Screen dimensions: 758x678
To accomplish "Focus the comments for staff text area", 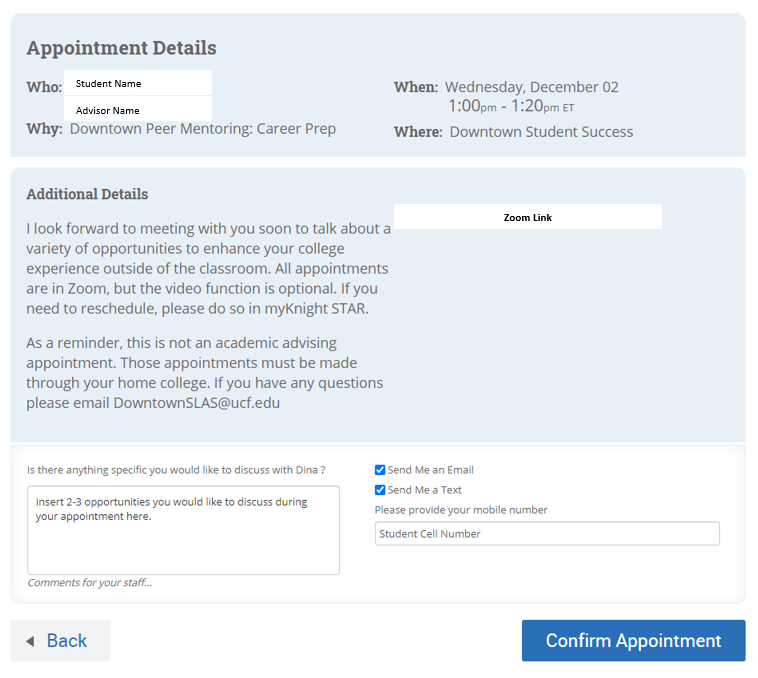I will [x=183, y=530].
